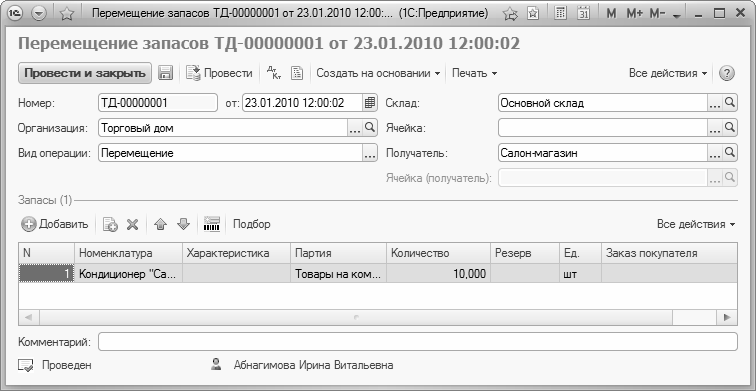The image size is (756, 391).
Task: Click the Комментарий input field
Action: (418, 342)
